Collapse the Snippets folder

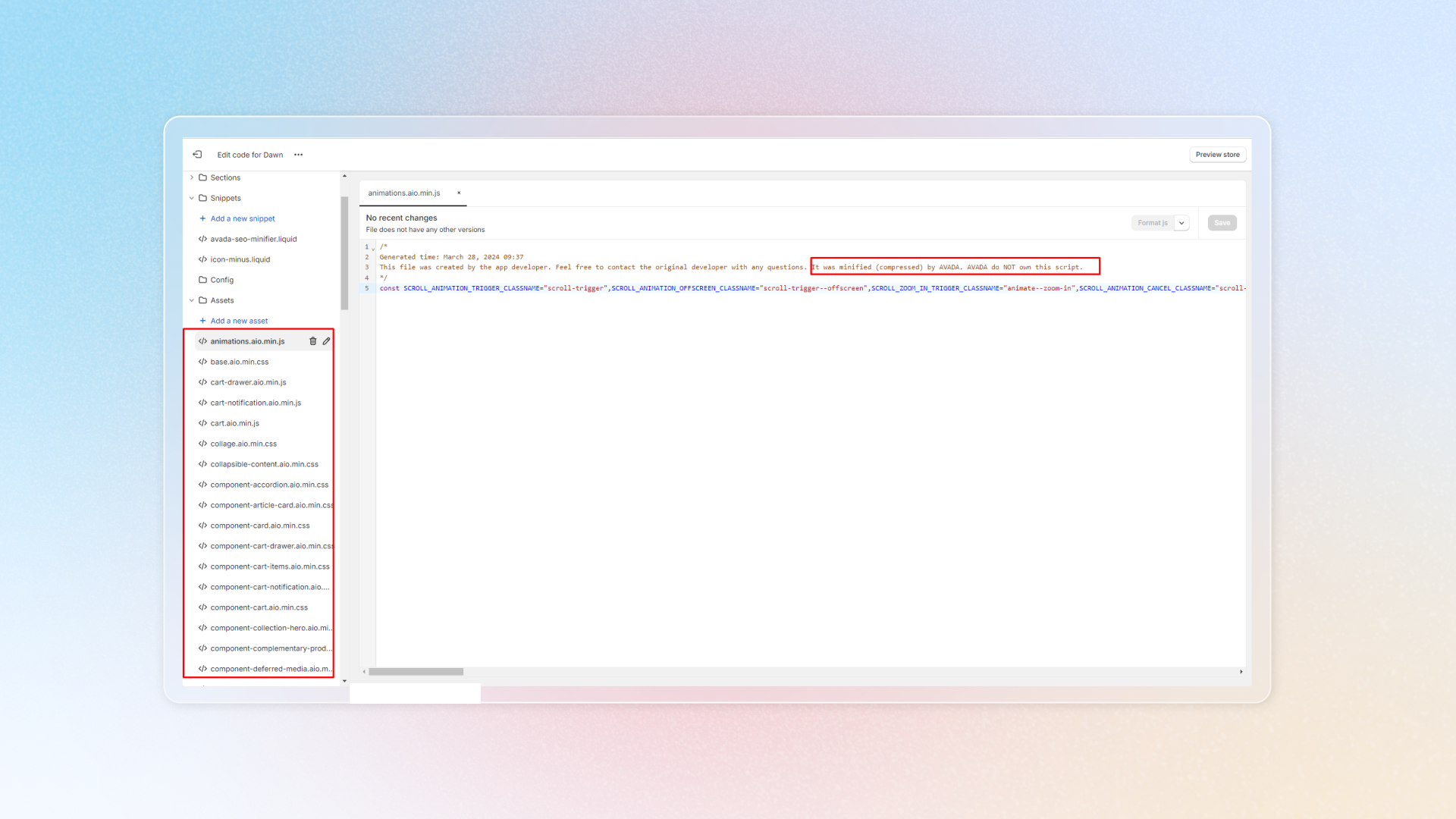pyautogui.click(x=192, y=198)
